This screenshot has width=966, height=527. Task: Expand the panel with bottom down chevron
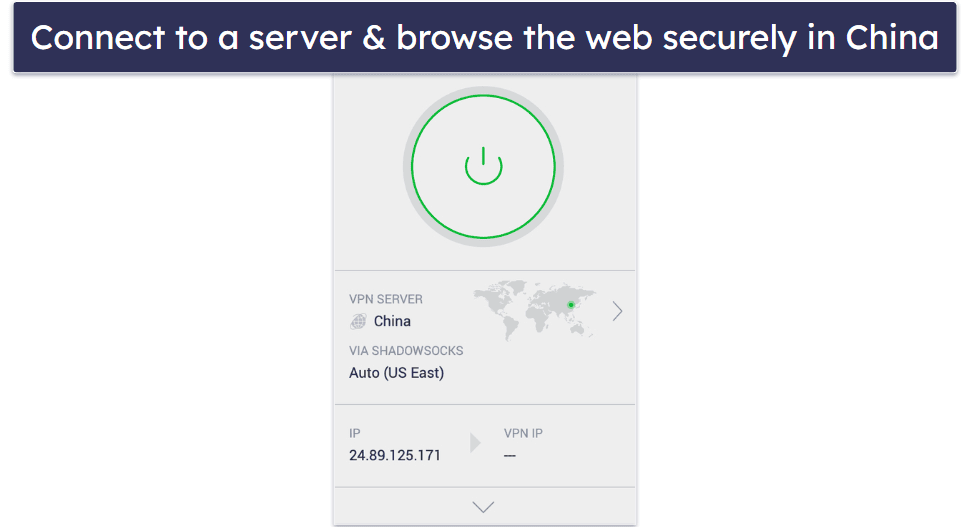click(483, 507)
